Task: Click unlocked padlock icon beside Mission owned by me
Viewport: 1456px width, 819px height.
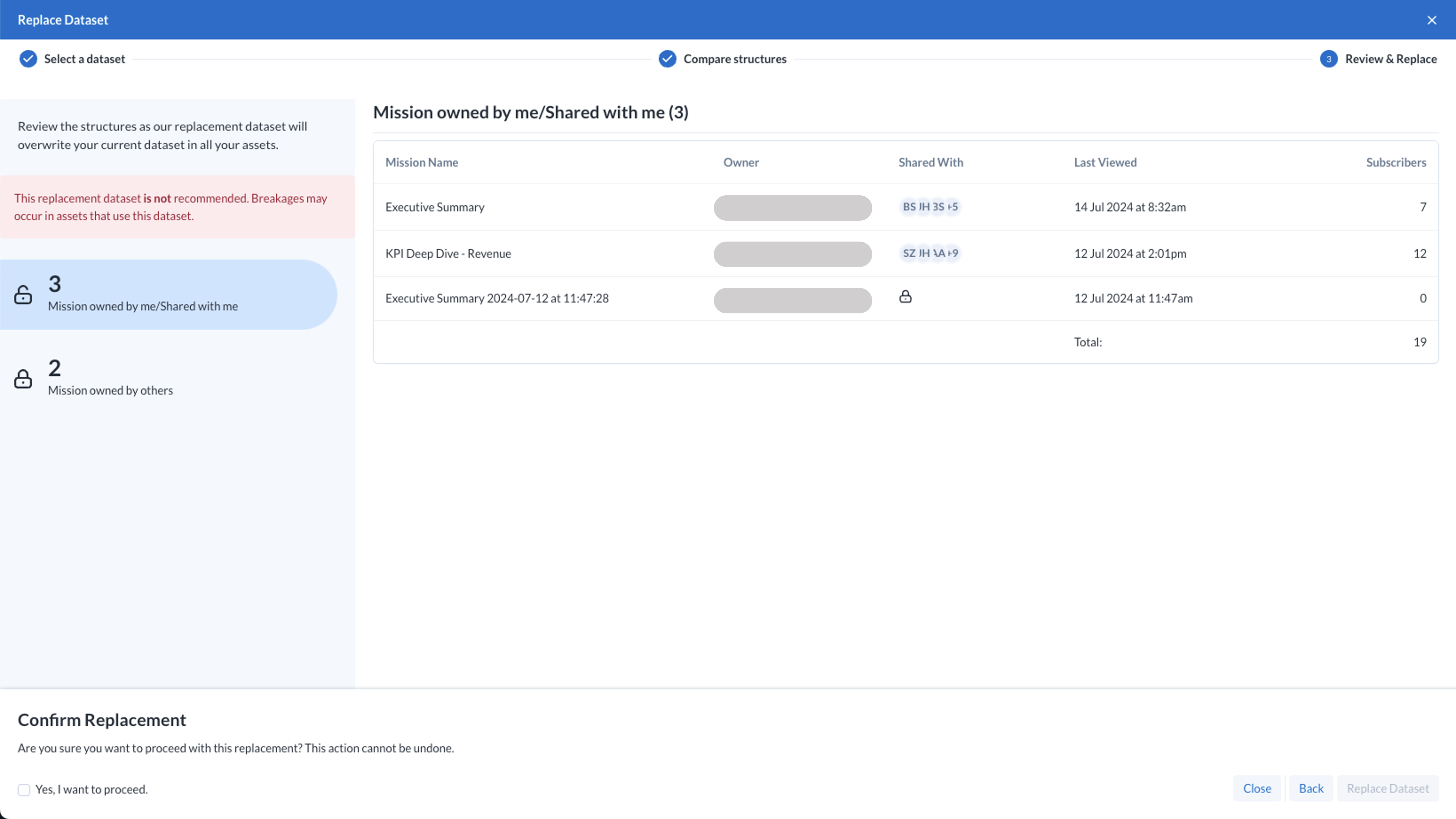Action: coord(23,295)
